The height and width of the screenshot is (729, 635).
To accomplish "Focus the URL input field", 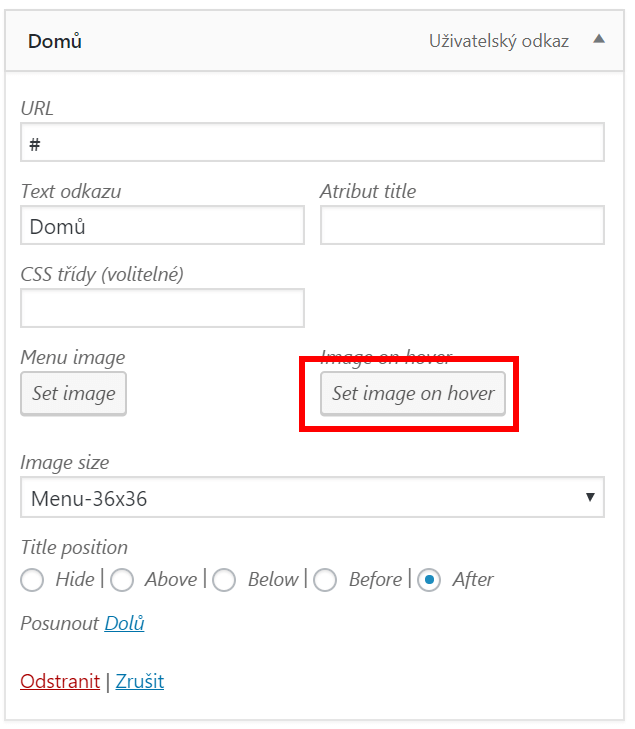I will (x=312, y=142).
